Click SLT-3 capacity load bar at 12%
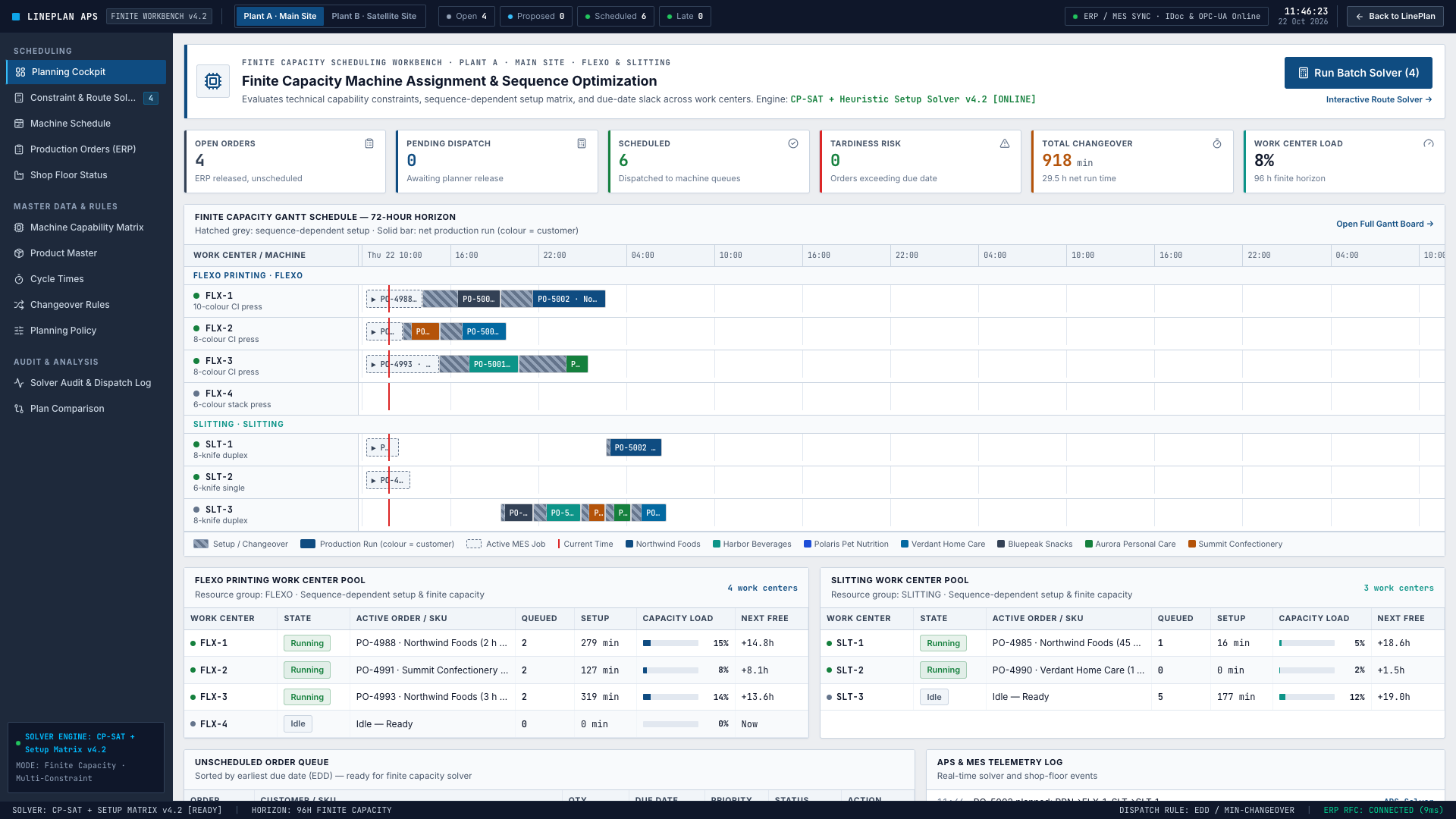Viewport: 1456px width, 819px height. click(1307, 697)
